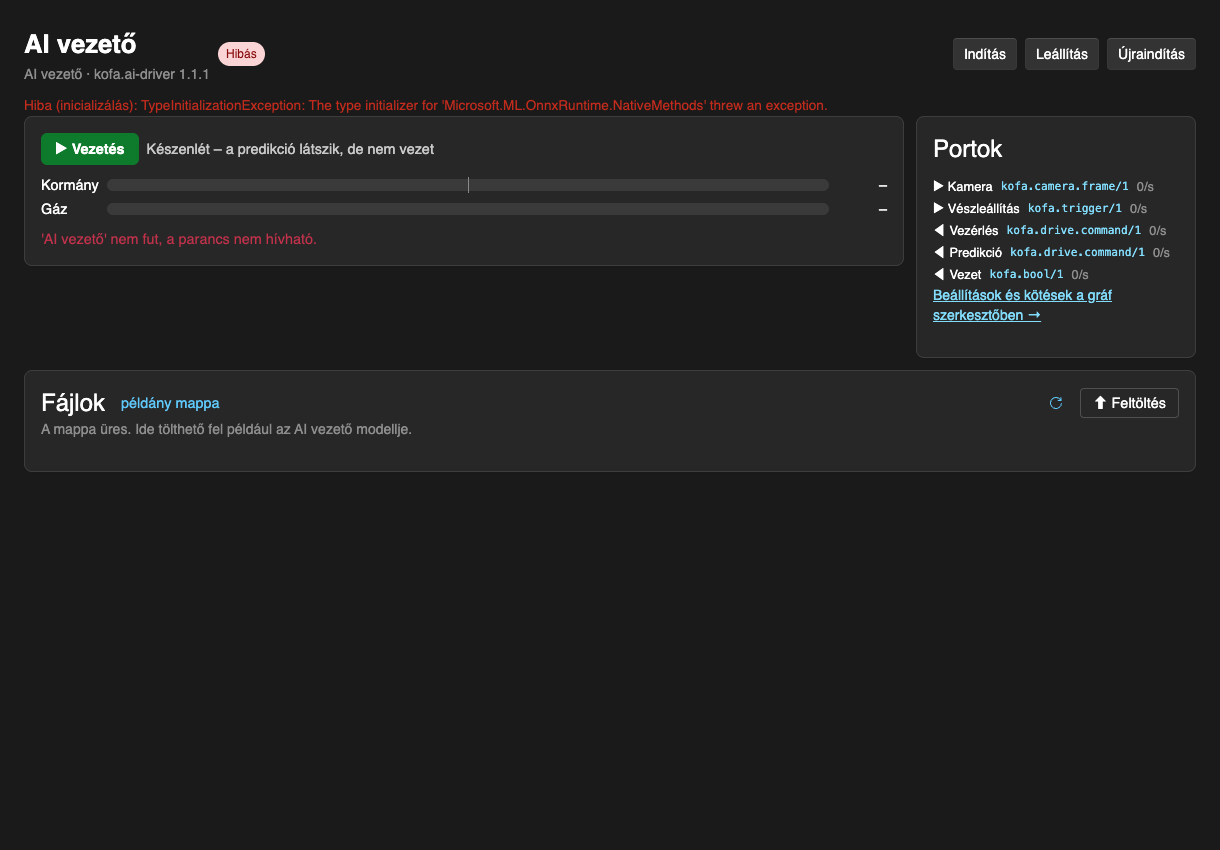Click the Fájlok heading
Viewport: 1220px width, 850px height.
(73, 402)
